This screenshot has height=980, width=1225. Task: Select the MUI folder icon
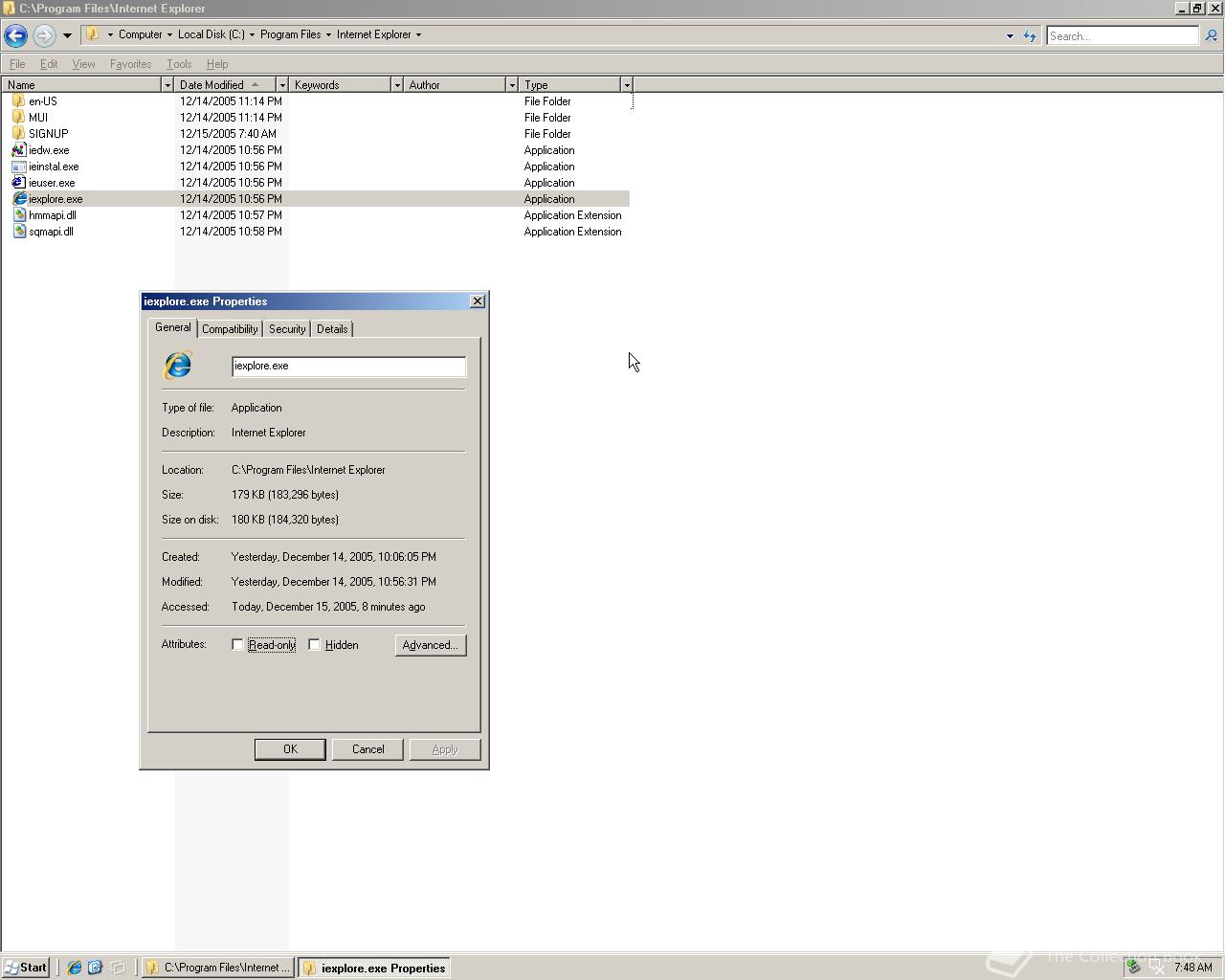[x=18, y=117]
